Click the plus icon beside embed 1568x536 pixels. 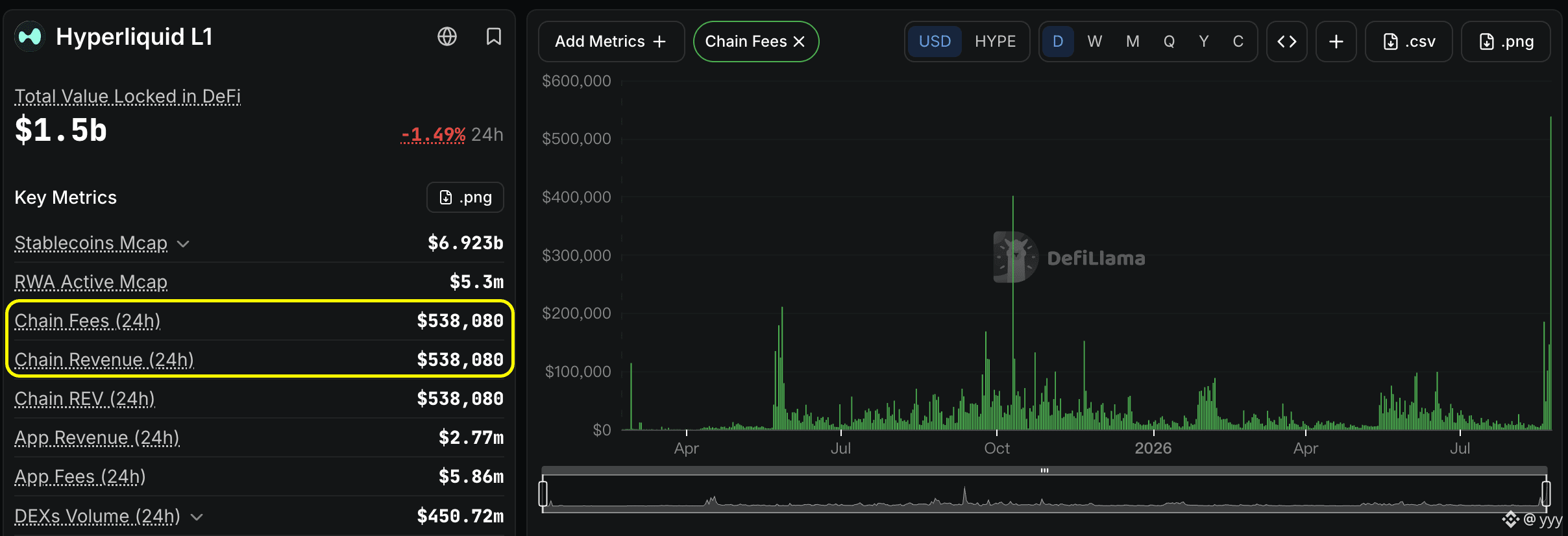click(x=1336, y=42)
